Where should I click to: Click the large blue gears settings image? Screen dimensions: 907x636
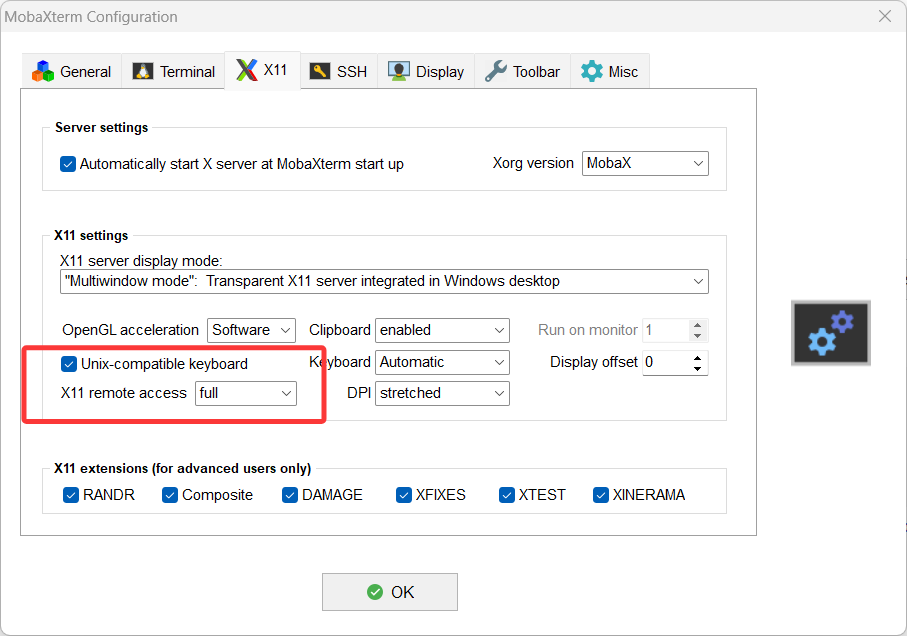pyautogui.click(x=831, y=332)
